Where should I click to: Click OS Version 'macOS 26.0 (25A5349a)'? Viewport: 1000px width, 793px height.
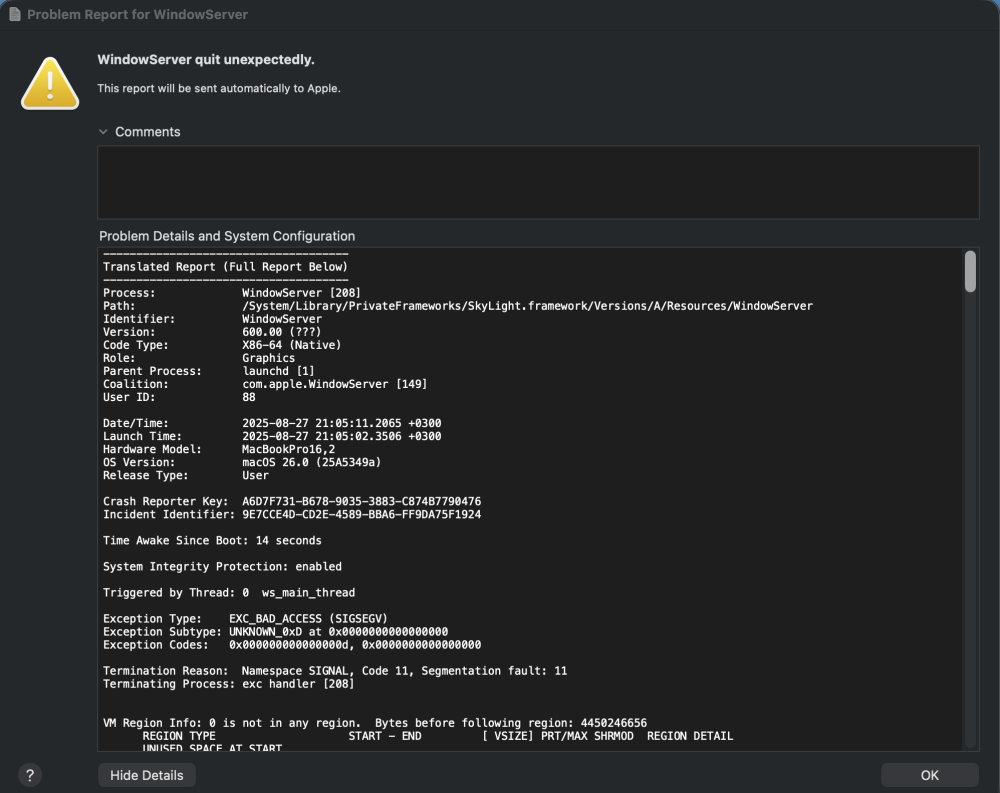coord(311,462)
